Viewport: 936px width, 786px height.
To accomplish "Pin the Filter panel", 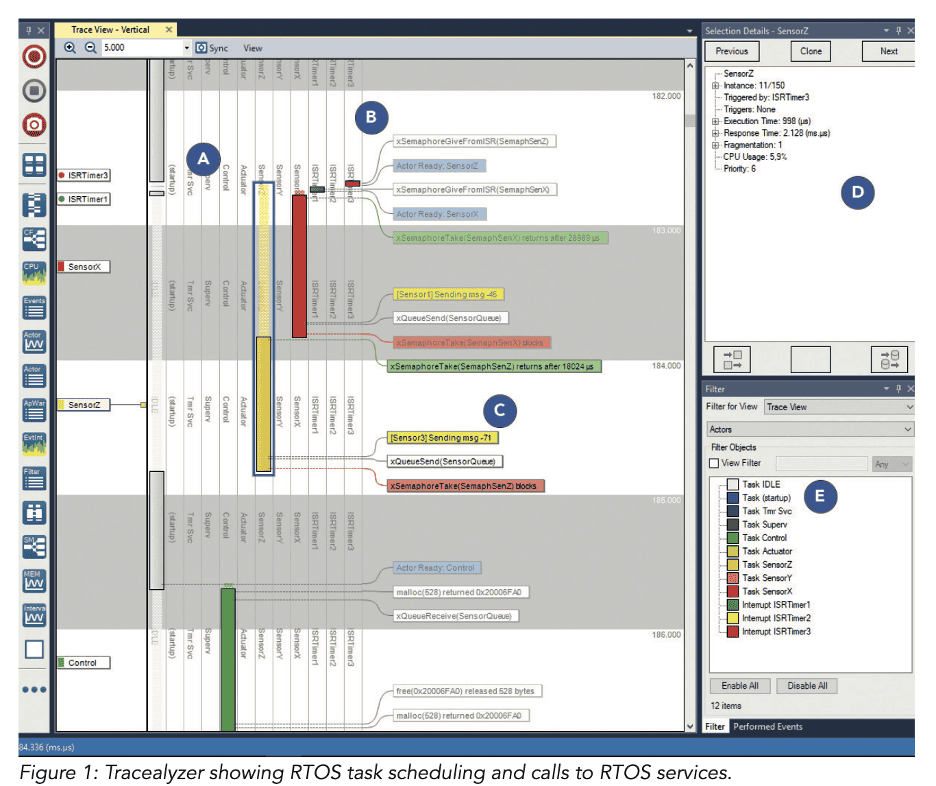I will (898, 389).
